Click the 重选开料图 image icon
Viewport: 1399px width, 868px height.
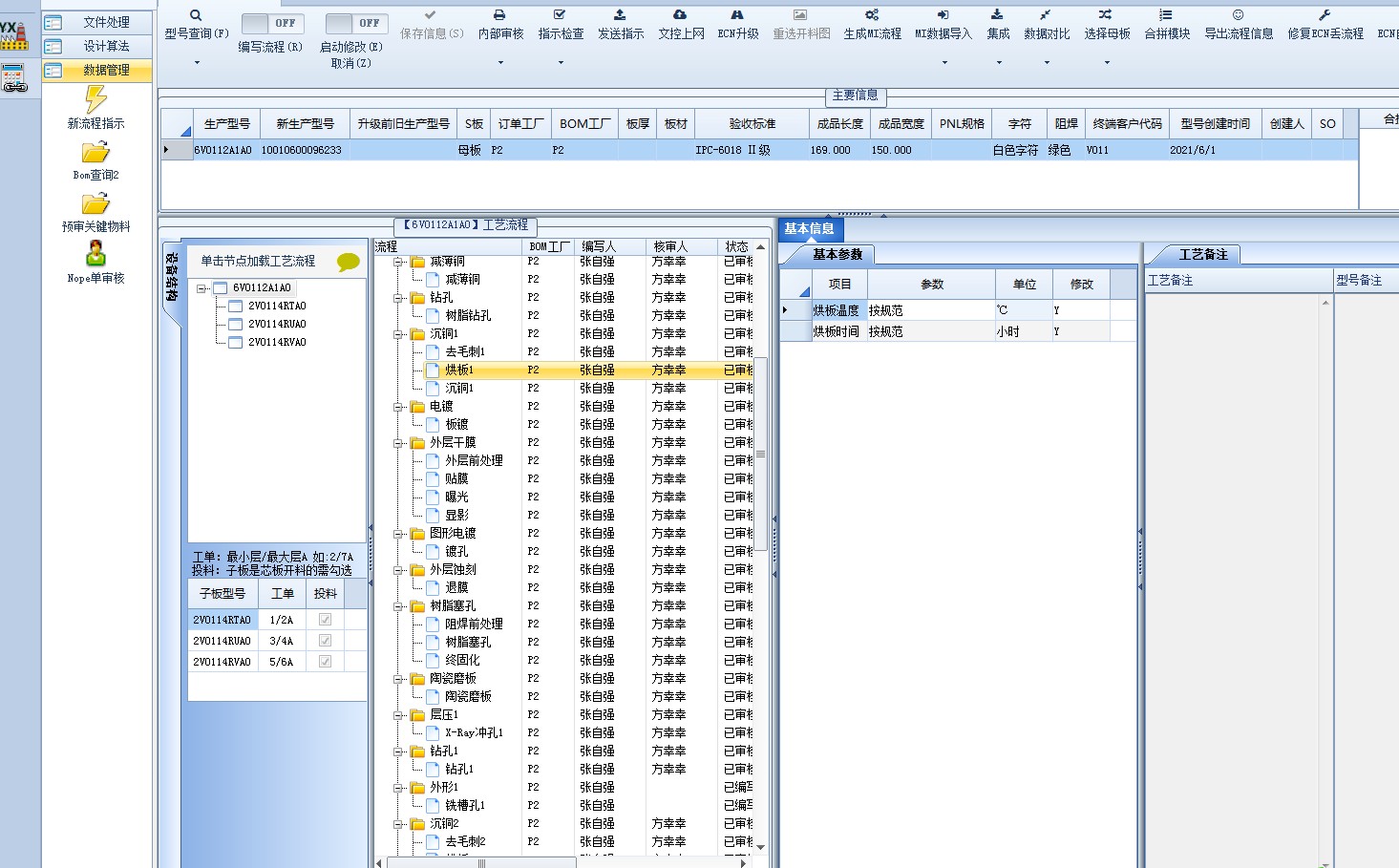(x=800, y=15)
